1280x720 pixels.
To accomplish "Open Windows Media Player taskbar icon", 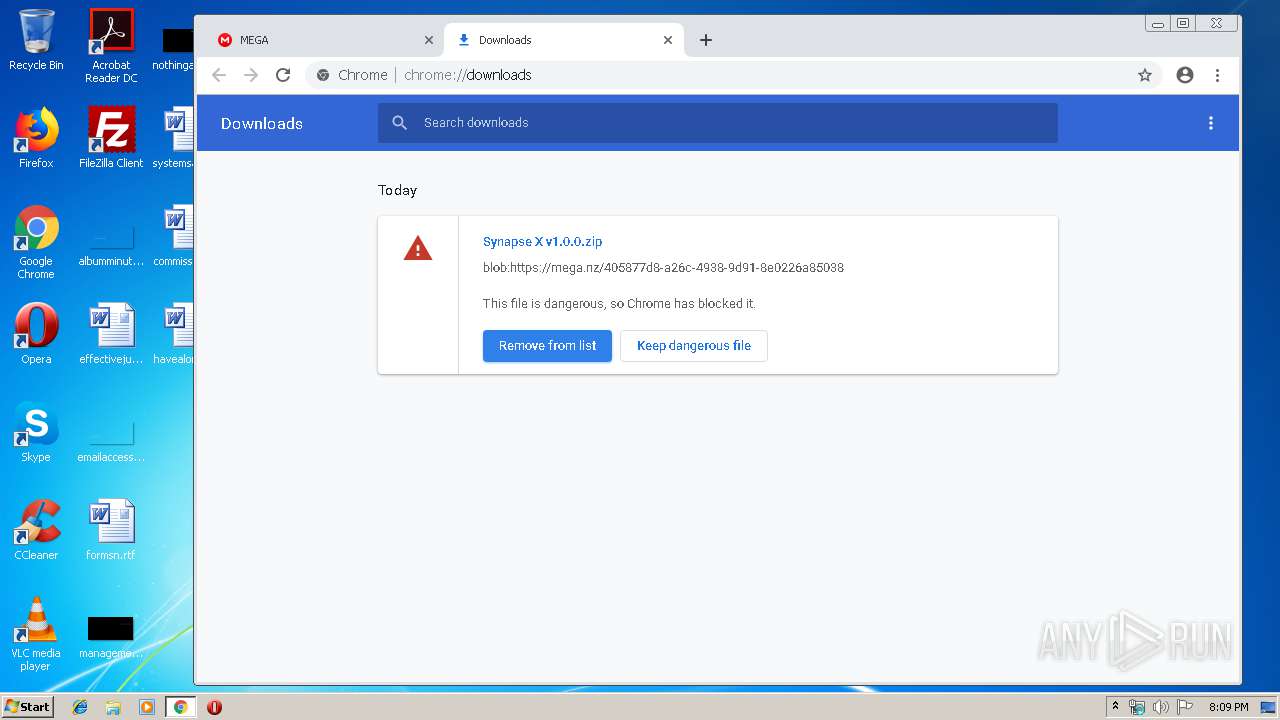I will (147, 707).
